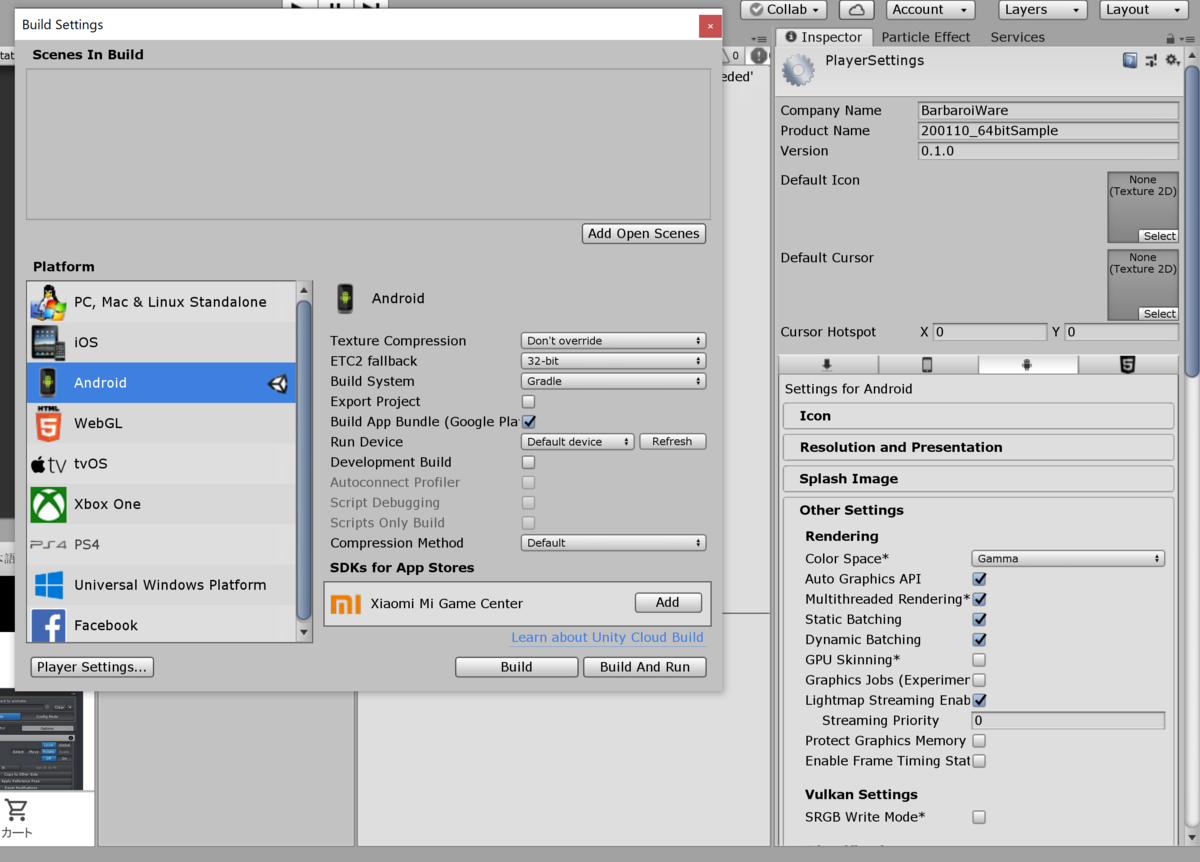This screenshot has height=862, width=1200.
Task: Open the Collab dropdown
Action: pos(784,10)
